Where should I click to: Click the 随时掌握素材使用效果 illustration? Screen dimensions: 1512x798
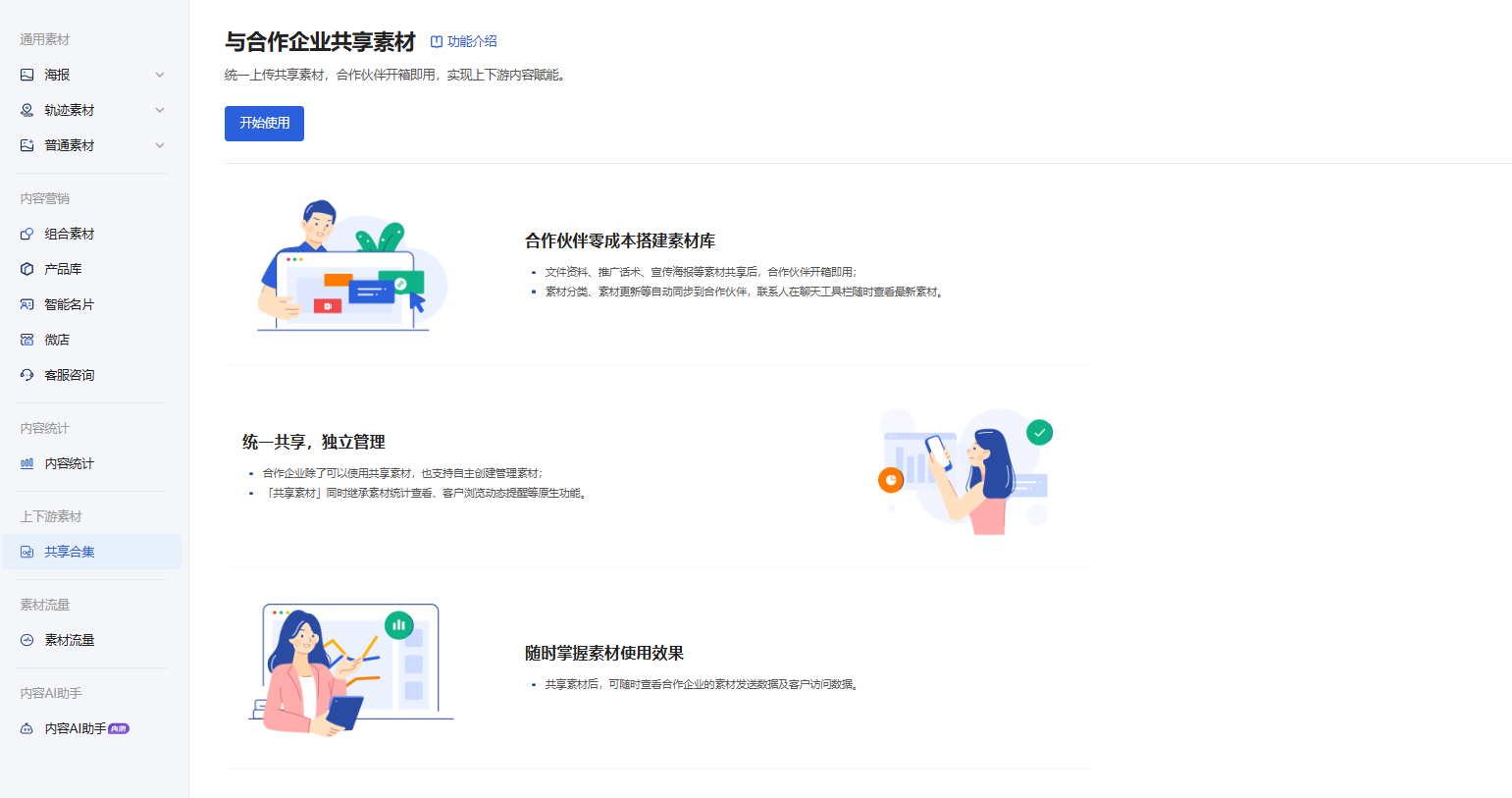click(x=351, y=669)
